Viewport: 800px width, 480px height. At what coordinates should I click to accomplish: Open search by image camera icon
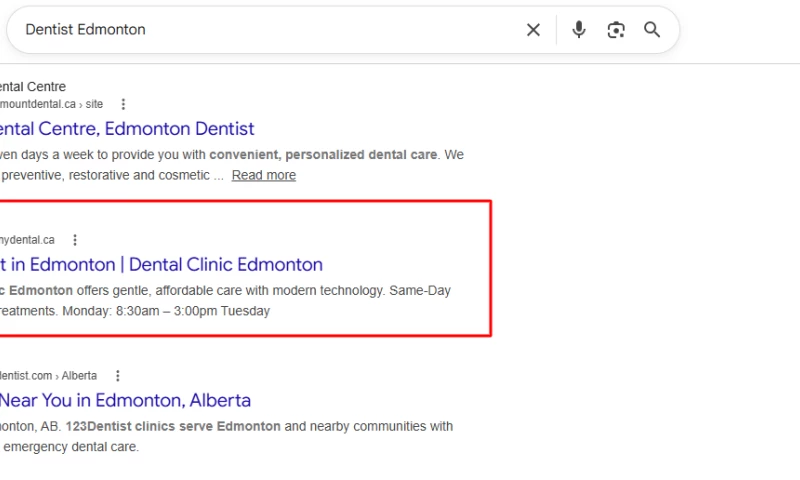(x=616, y=30)
